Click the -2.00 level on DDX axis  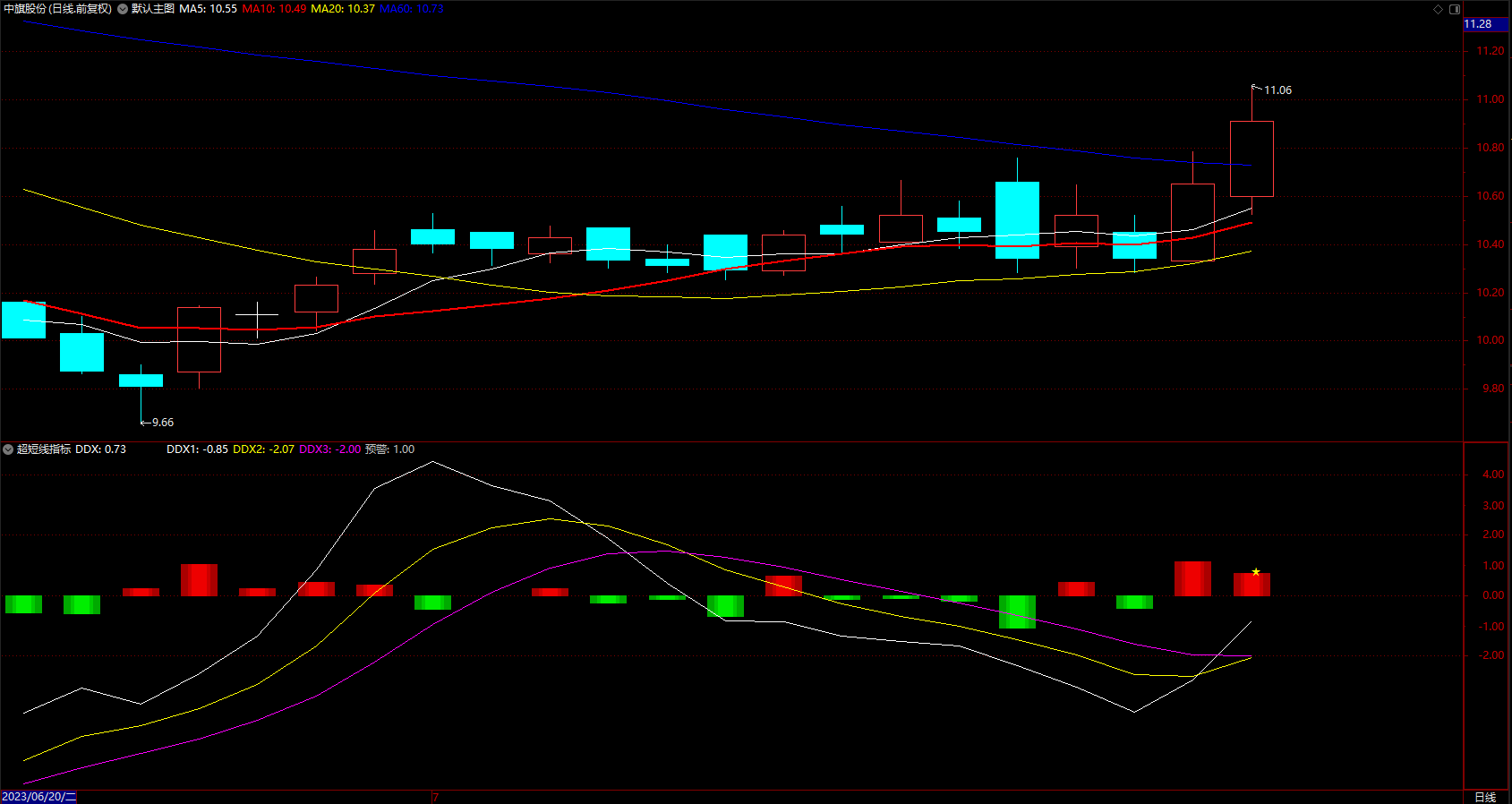[x=1491, y=655]
